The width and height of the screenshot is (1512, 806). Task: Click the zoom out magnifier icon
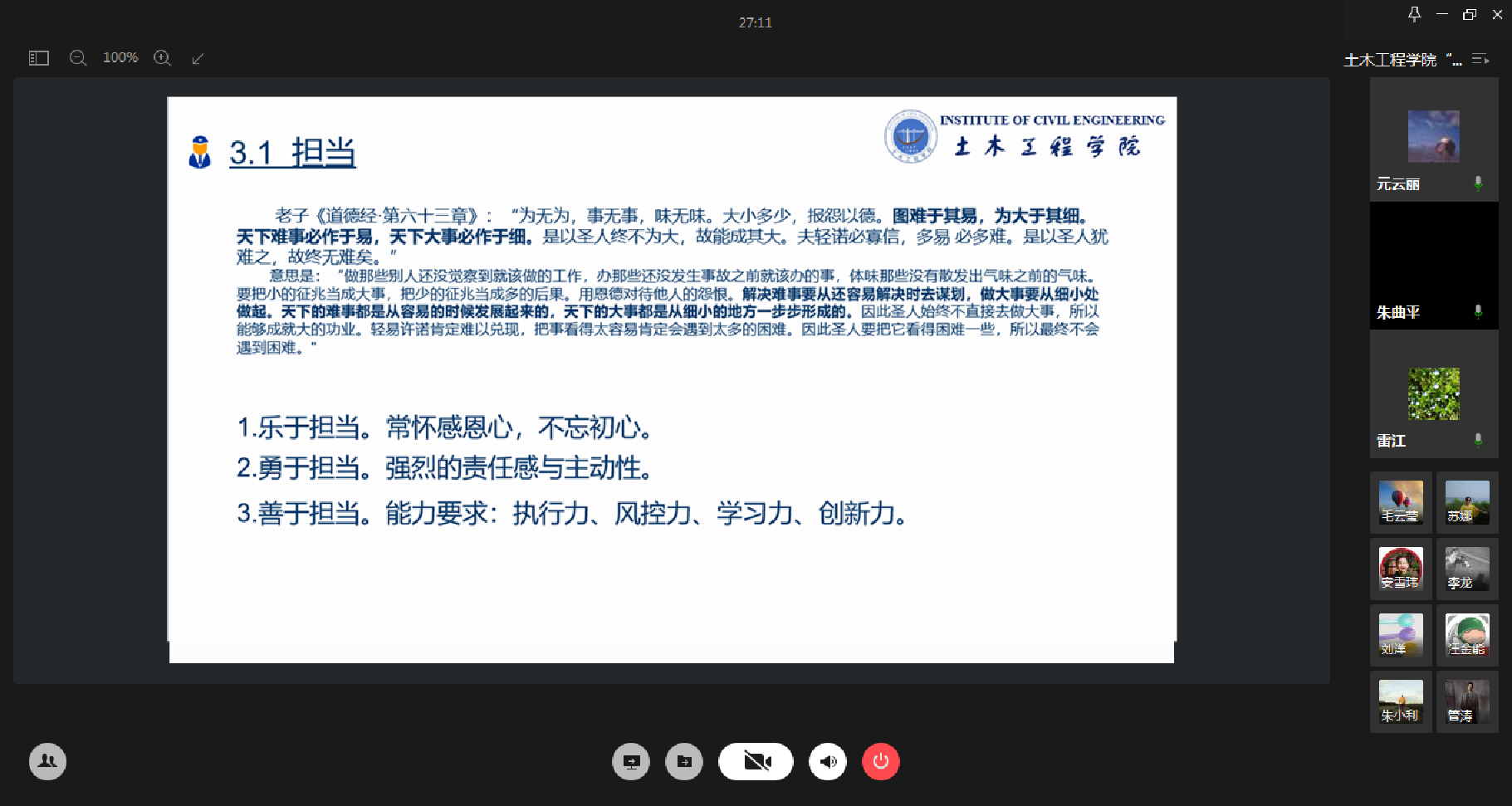coord(78,58)
